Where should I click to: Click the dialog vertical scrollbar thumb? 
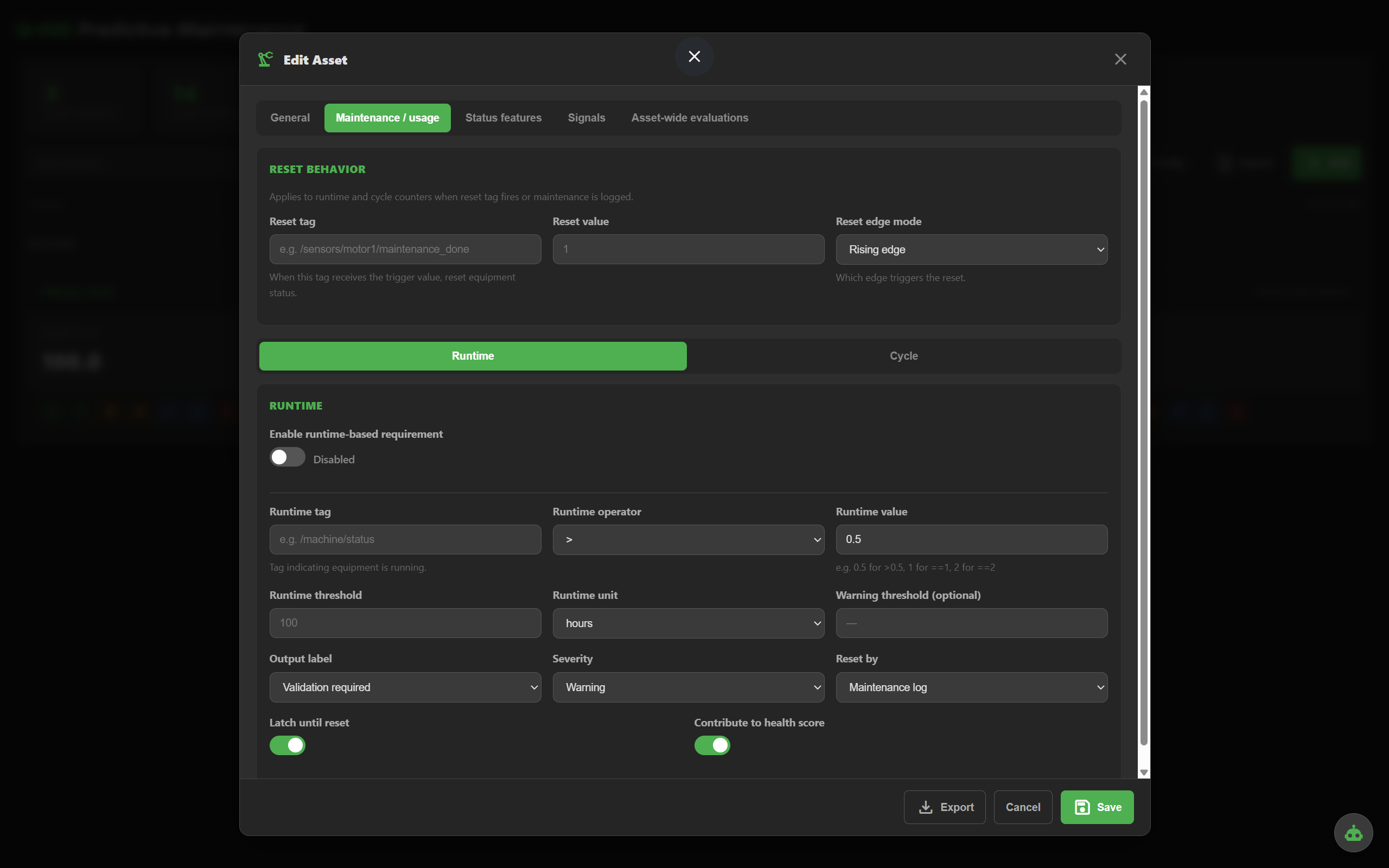pos(1143,423)
